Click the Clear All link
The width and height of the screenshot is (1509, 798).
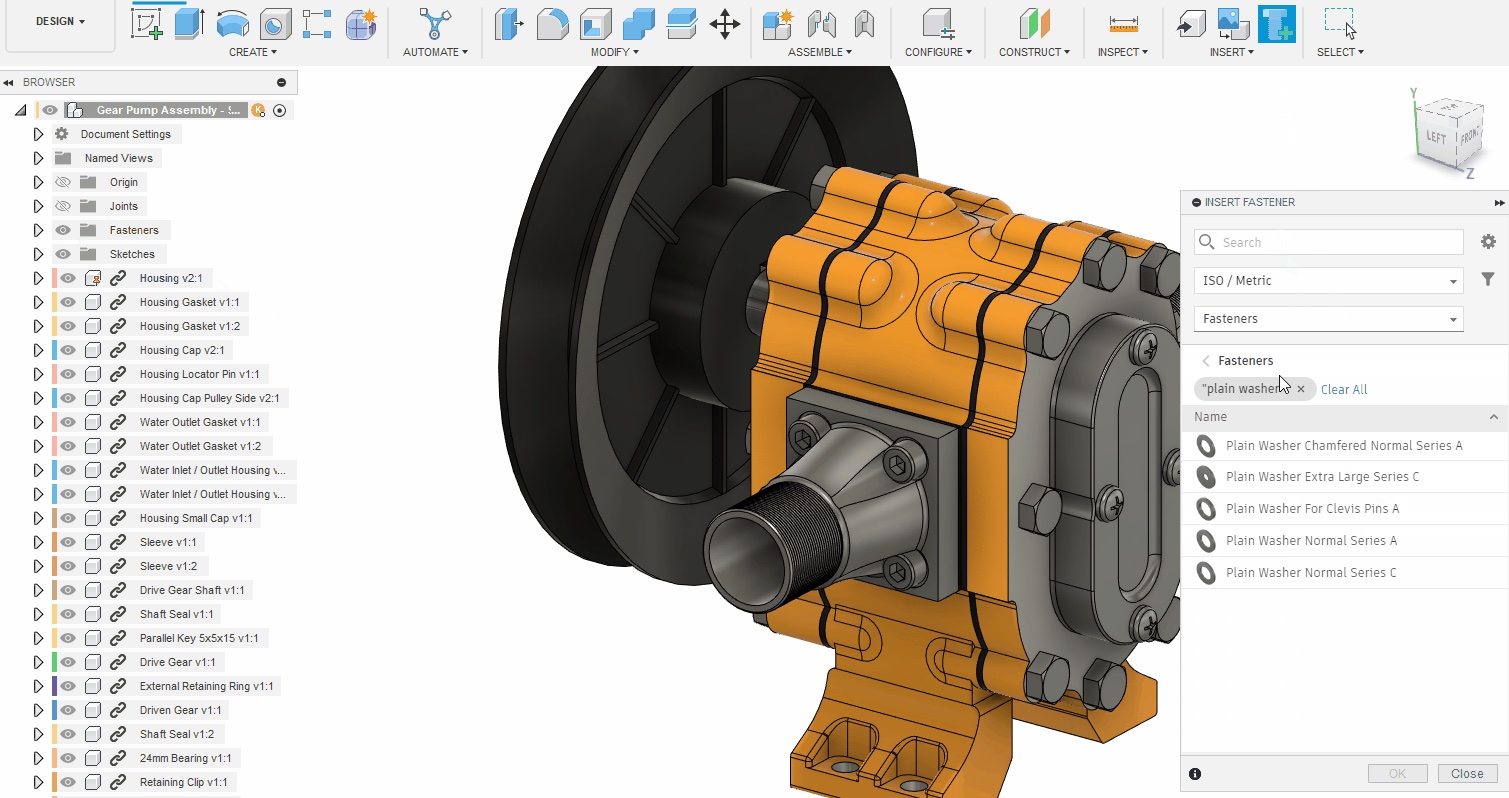pos(1343,389)
